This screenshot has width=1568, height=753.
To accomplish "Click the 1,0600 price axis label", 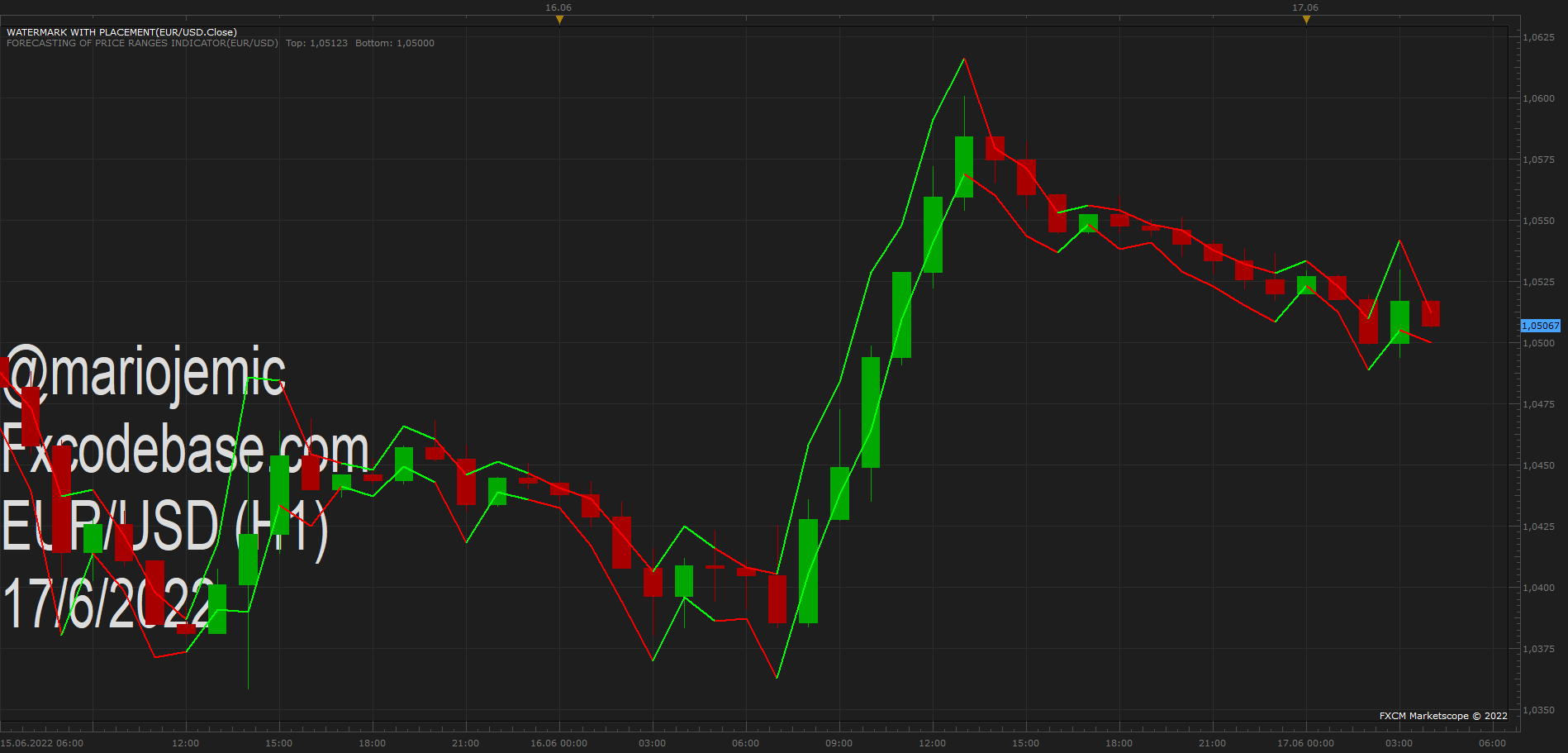I will point(1538,98).
